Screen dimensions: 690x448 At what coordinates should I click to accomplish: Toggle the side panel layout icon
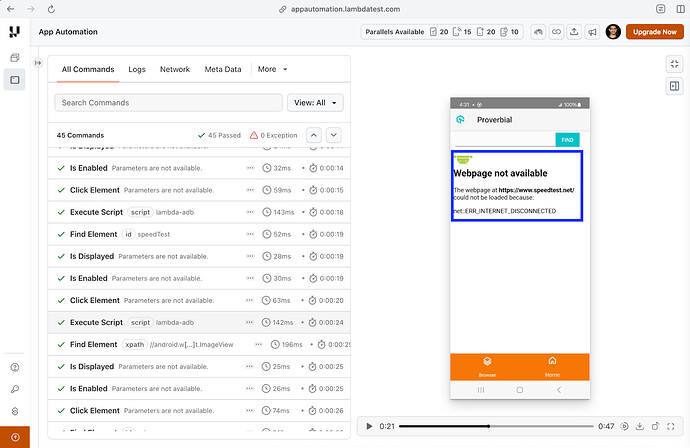673,86
